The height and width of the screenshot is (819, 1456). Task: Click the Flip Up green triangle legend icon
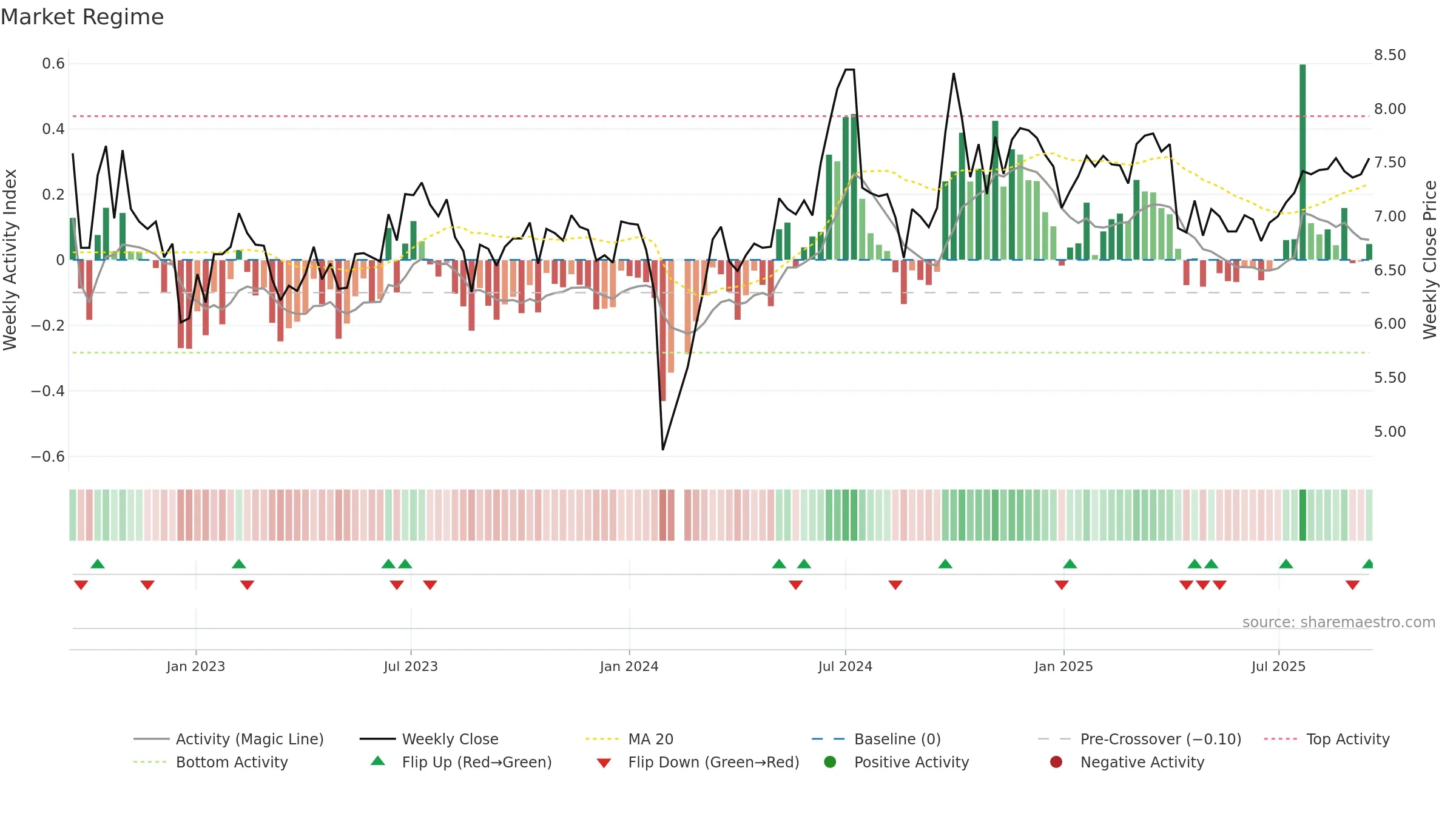click(378, 761)
